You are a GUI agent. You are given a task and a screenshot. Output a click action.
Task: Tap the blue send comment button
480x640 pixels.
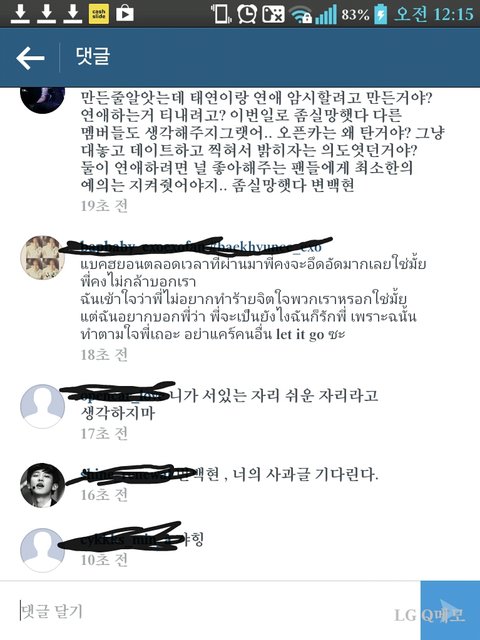coord(450,610)
